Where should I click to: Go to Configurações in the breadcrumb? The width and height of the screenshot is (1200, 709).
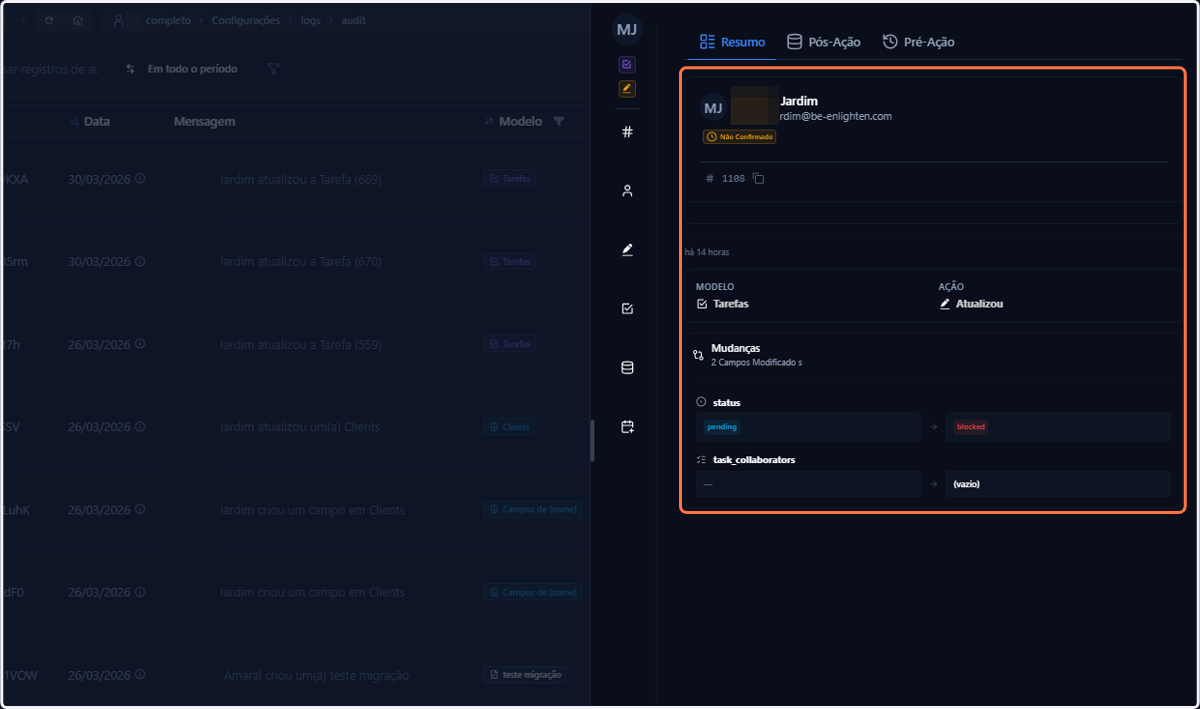tap(246, 20)
